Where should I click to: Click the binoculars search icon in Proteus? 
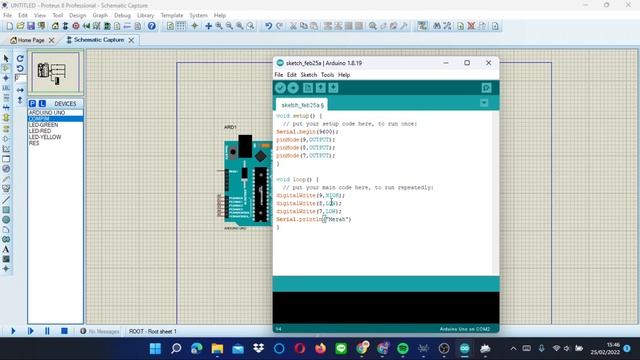(x=437, y=26)
